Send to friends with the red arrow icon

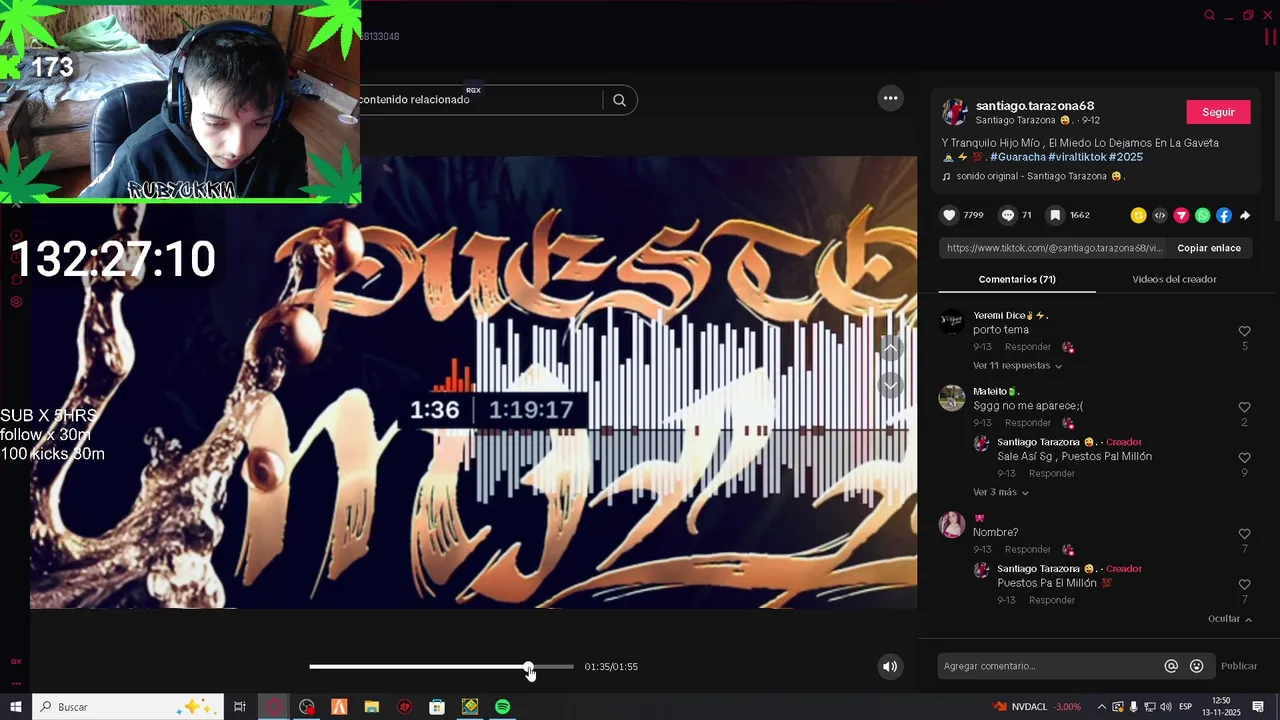click(1181, 215)
